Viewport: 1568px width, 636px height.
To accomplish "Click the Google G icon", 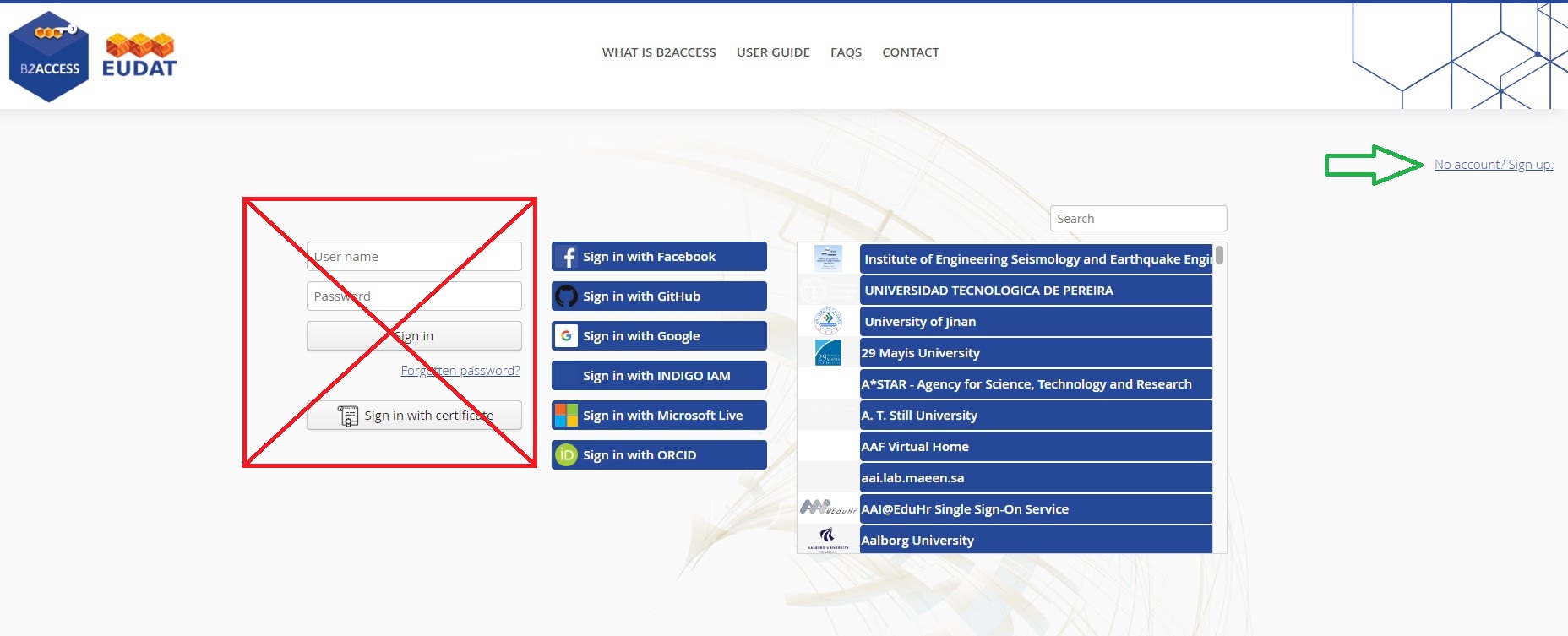I will click(567, 336).
